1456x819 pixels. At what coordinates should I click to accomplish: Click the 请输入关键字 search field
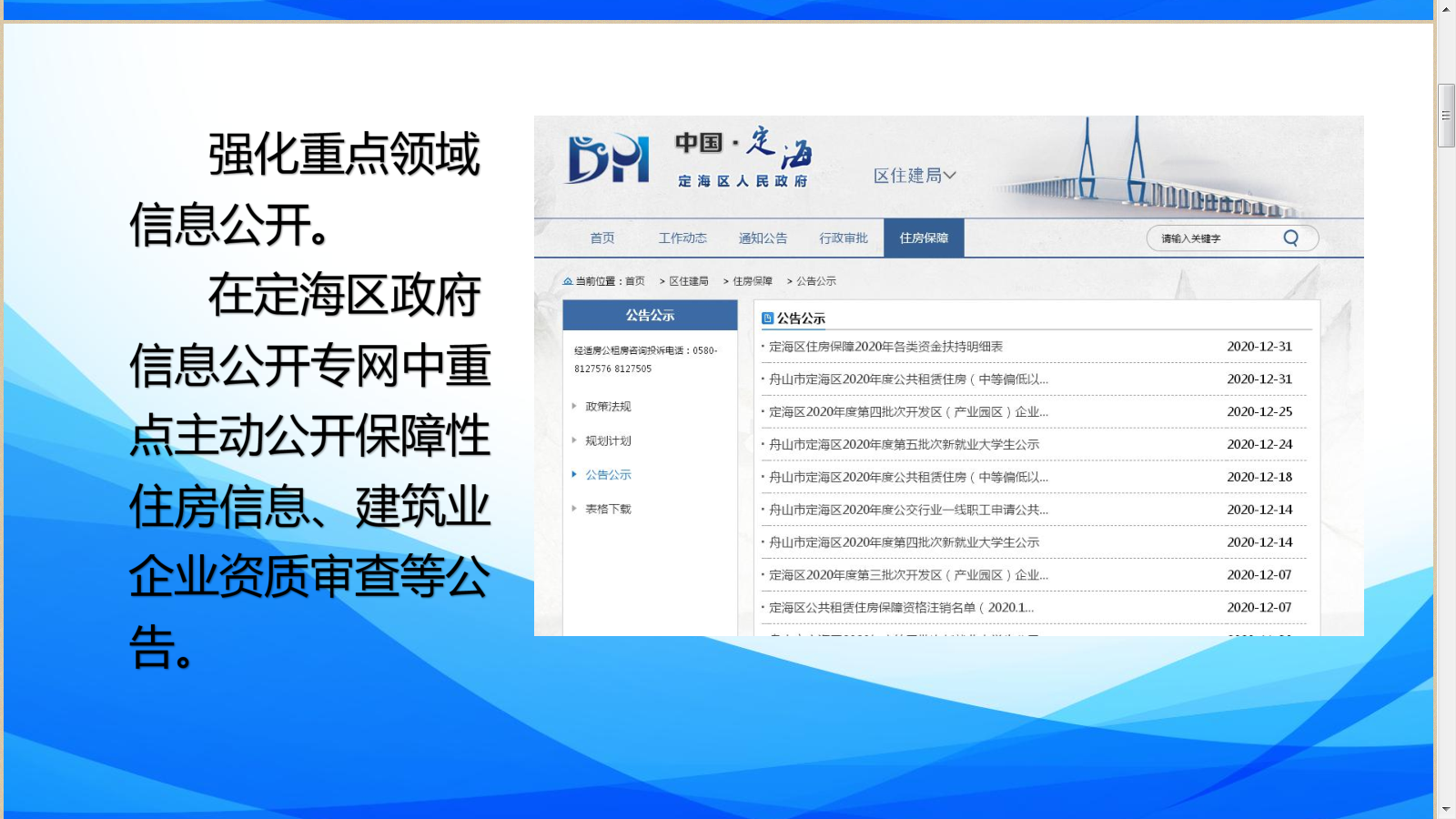1215,238
